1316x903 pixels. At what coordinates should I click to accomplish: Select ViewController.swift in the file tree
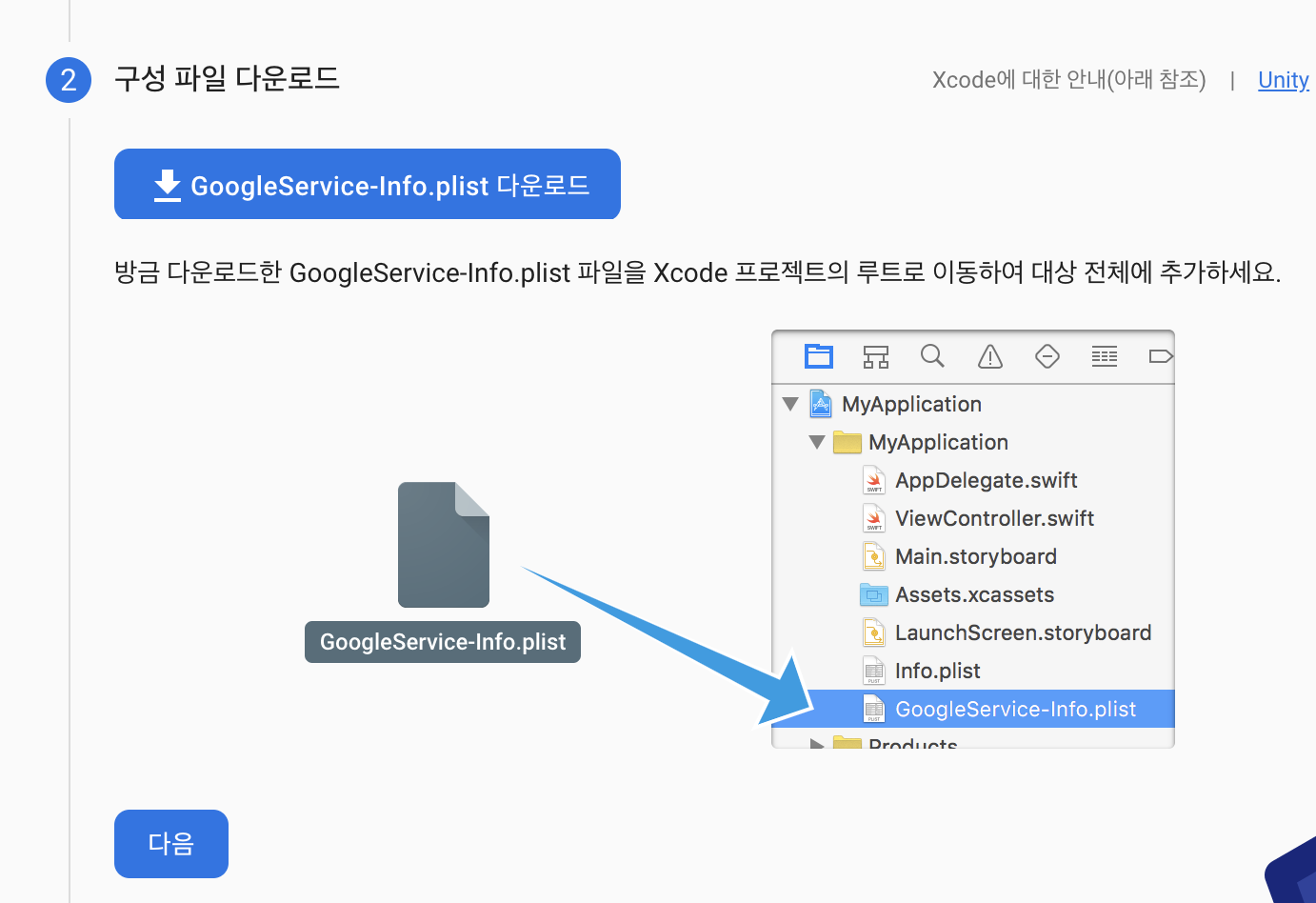click(973, 518)
